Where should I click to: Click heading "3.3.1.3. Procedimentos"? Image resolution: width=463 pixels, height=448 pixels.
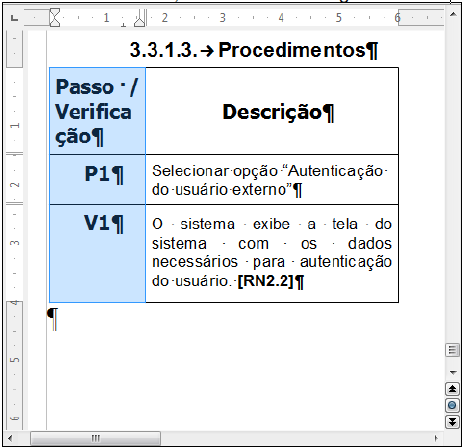pos(254,50)
